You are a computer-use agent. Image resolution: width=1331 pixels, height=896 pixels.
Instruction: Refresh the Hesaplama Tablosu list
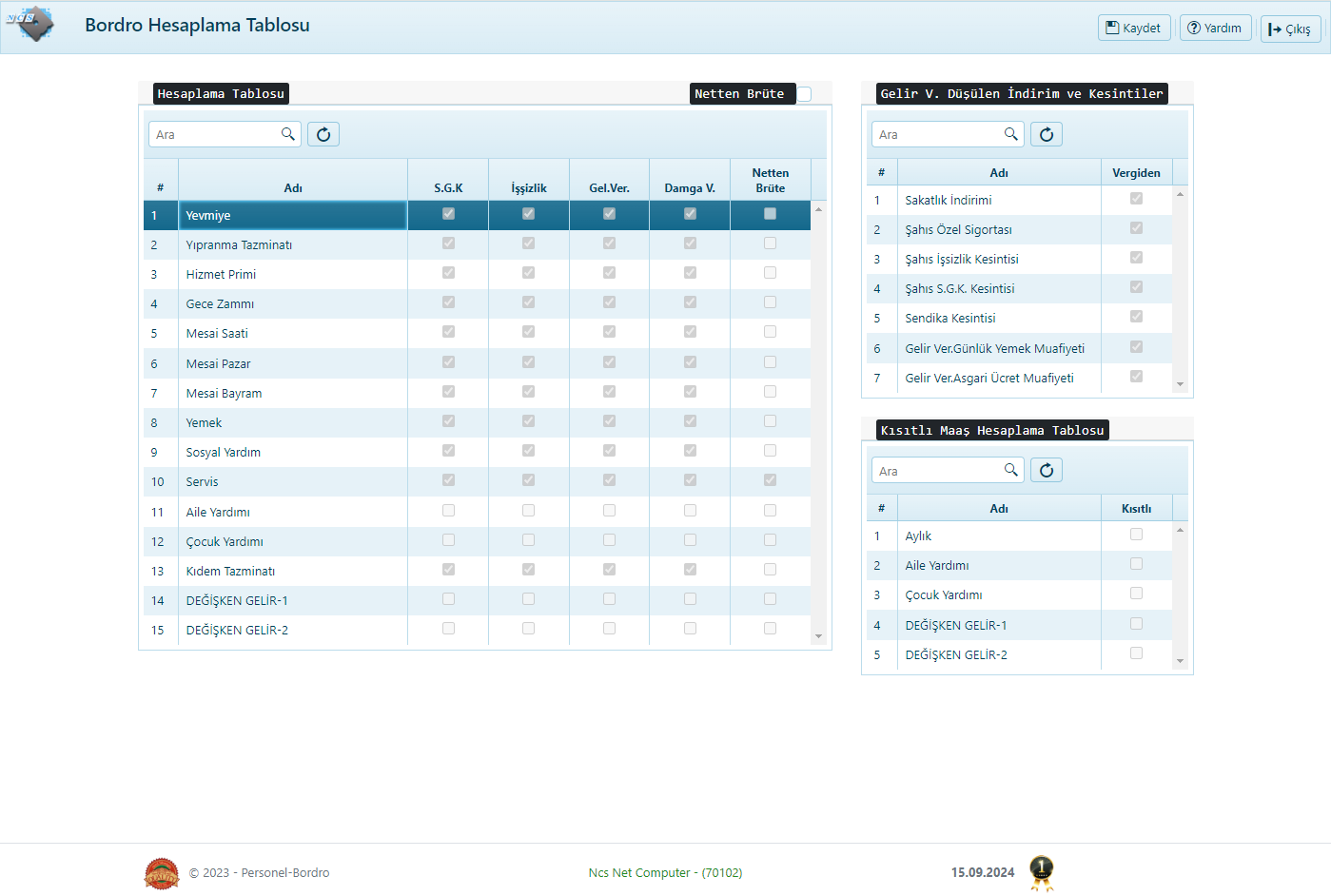pyautogui.click(x=323, y=134)
